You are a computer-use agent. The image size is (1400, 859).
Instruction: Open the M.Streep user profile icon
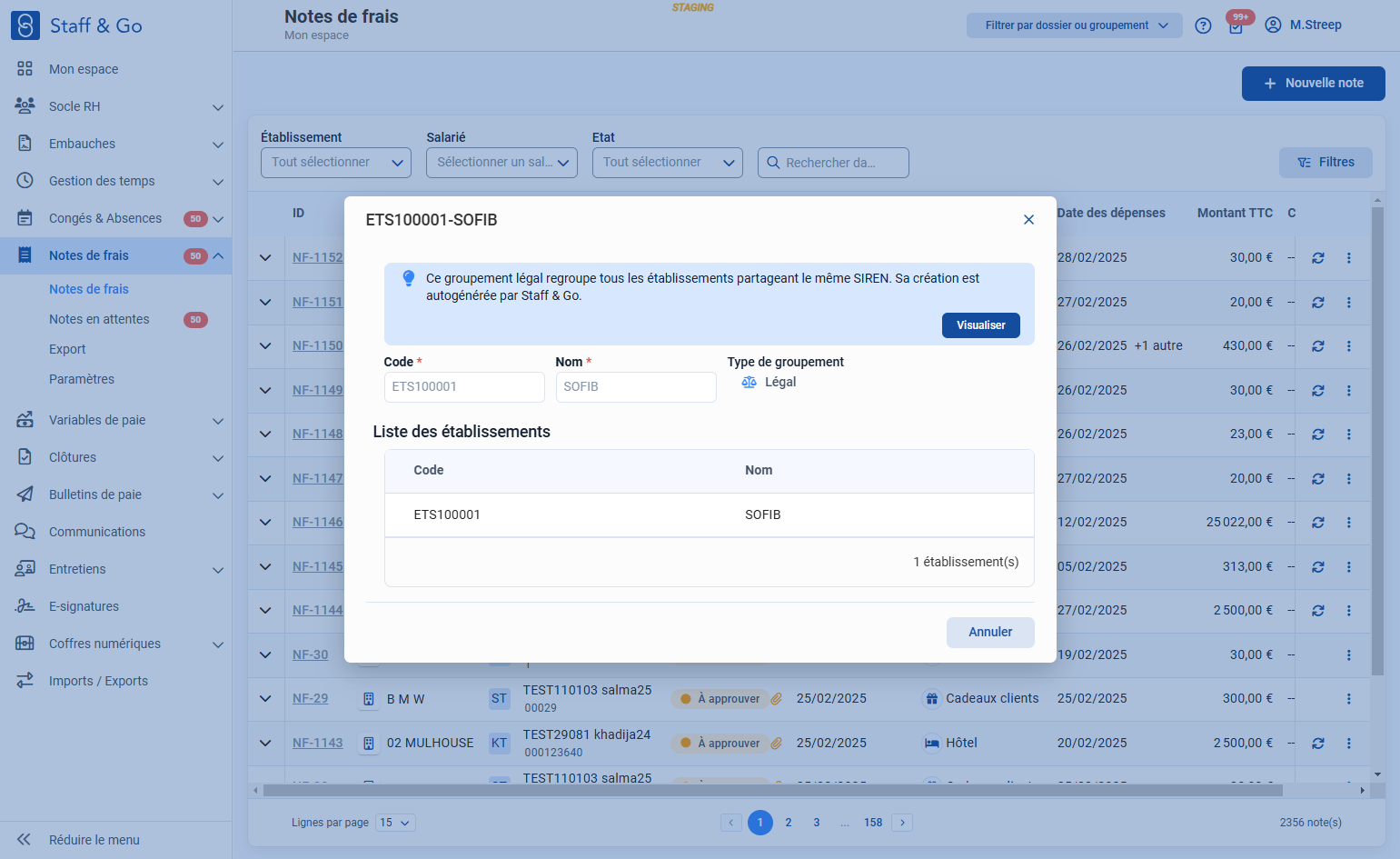point(1273,25)
